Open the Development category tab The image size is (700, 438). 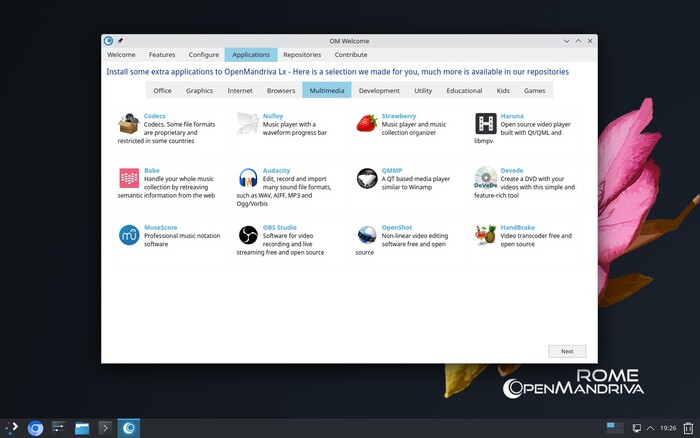click(379, 90)
